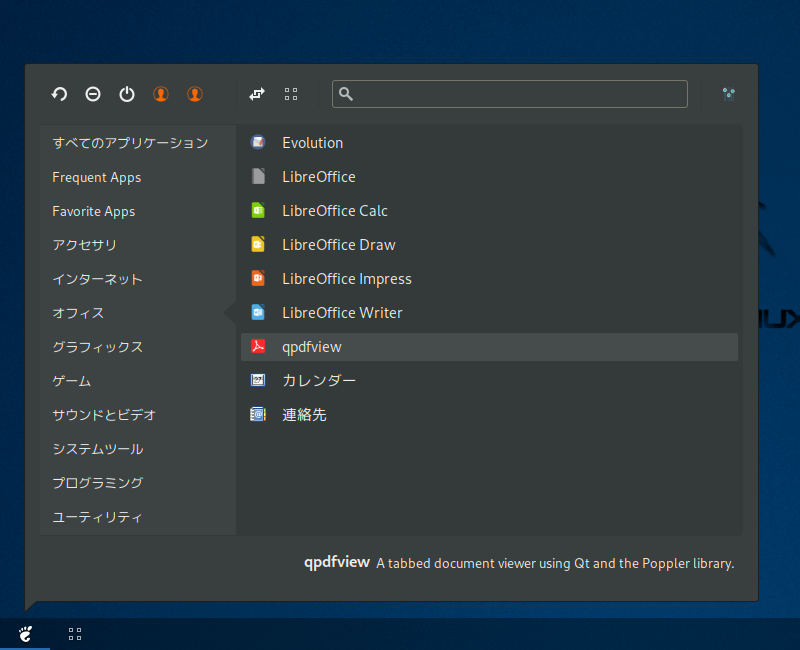Launch LibreOffice Writer
This screenshot has width=800, height=650.
[489, 313]
